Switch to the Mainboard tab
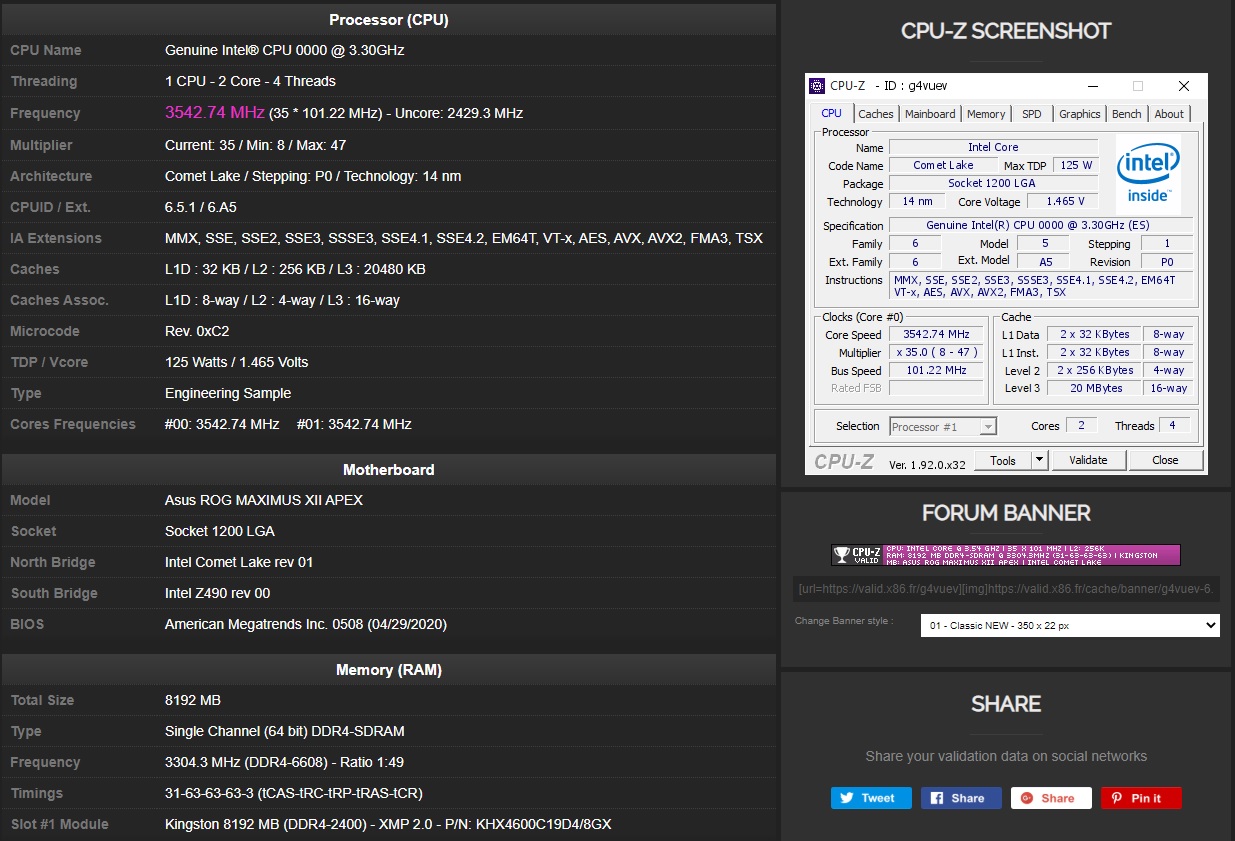The height and width of the screenshot is (841, 1235). [x=930, y=114]
